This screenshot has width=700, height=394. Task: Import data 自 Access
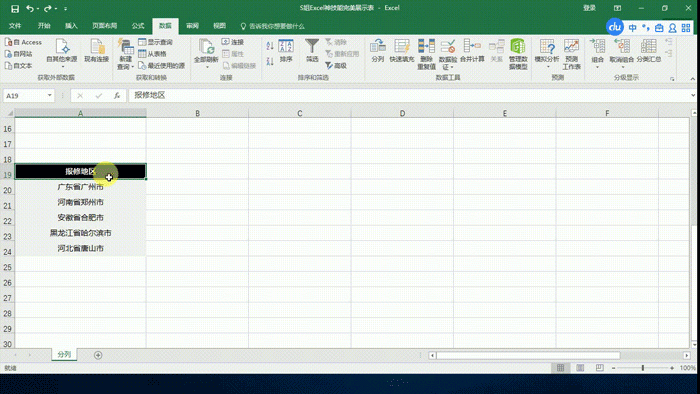pyautogui.click(x=23, y=42)
